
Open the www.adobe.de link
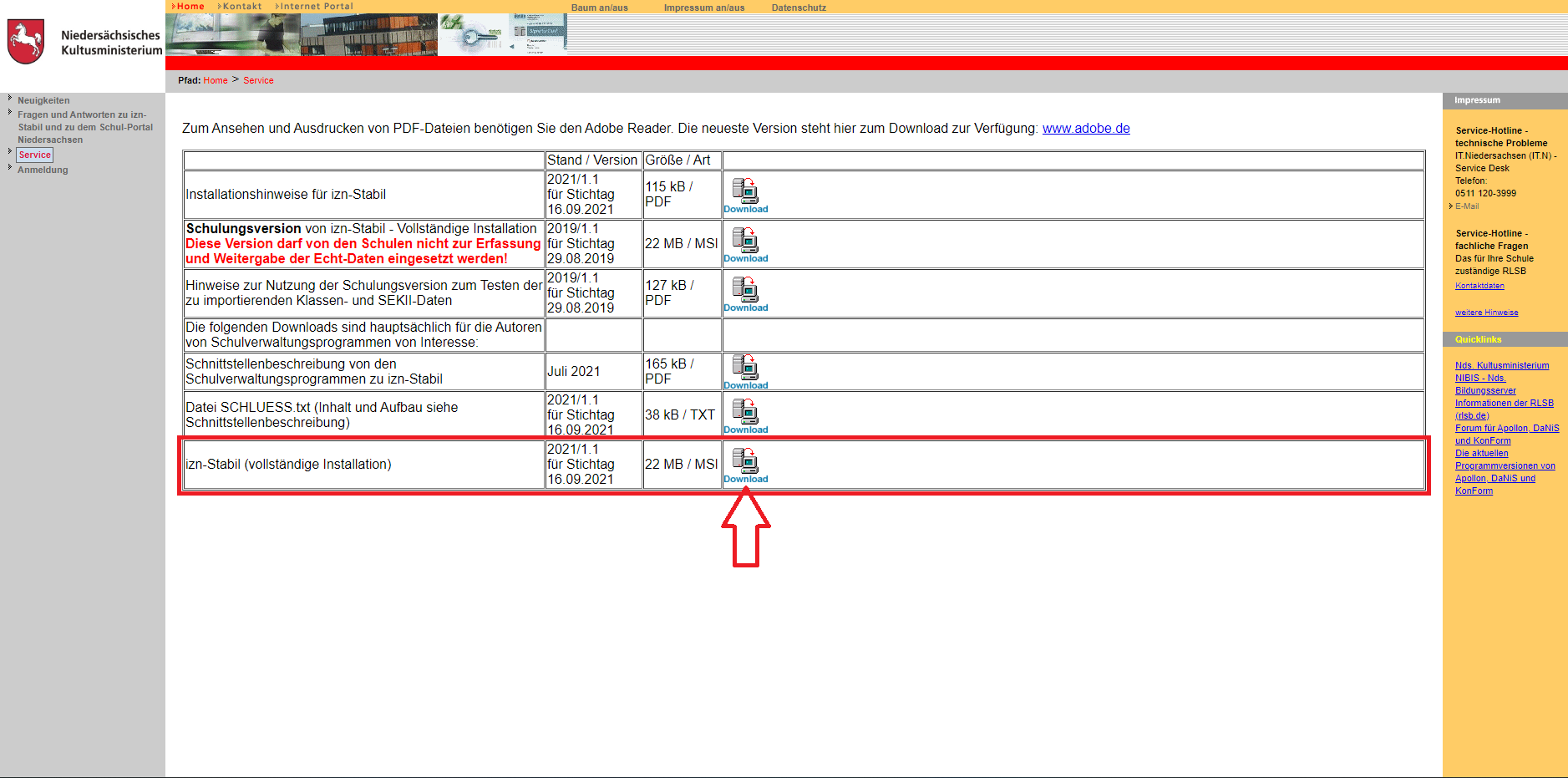coord(1085,129)
